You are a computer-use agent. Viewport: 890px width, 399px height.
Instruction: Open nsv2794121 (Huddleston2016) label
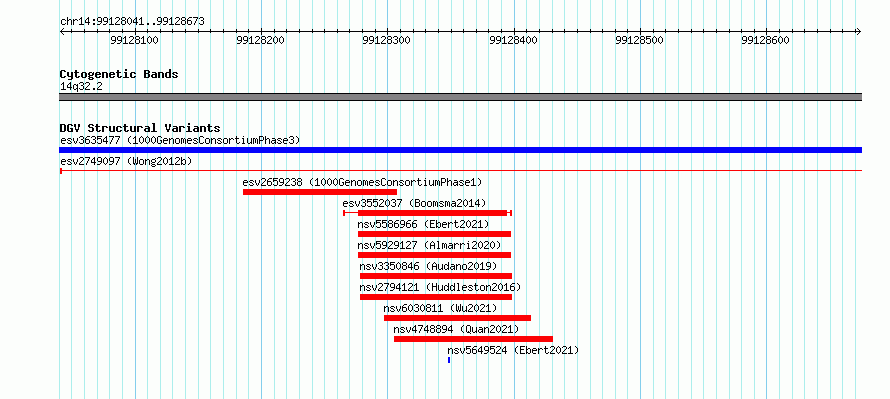440,287
